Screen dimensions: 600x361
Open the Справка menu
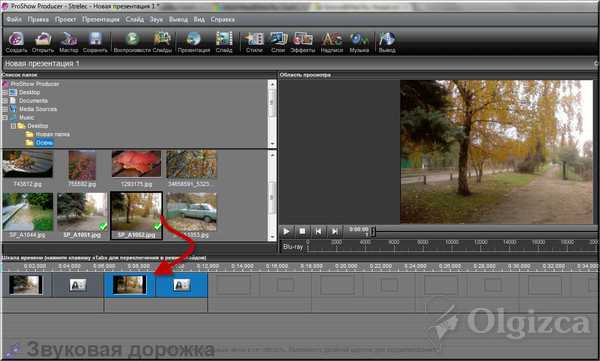pyautogui.click(x=222, y=20)
